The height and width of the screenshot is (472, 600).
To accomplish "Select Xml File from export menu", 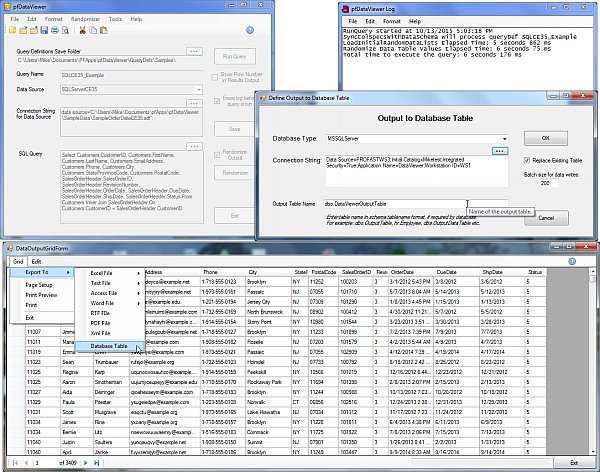I will tap(109, 333).
